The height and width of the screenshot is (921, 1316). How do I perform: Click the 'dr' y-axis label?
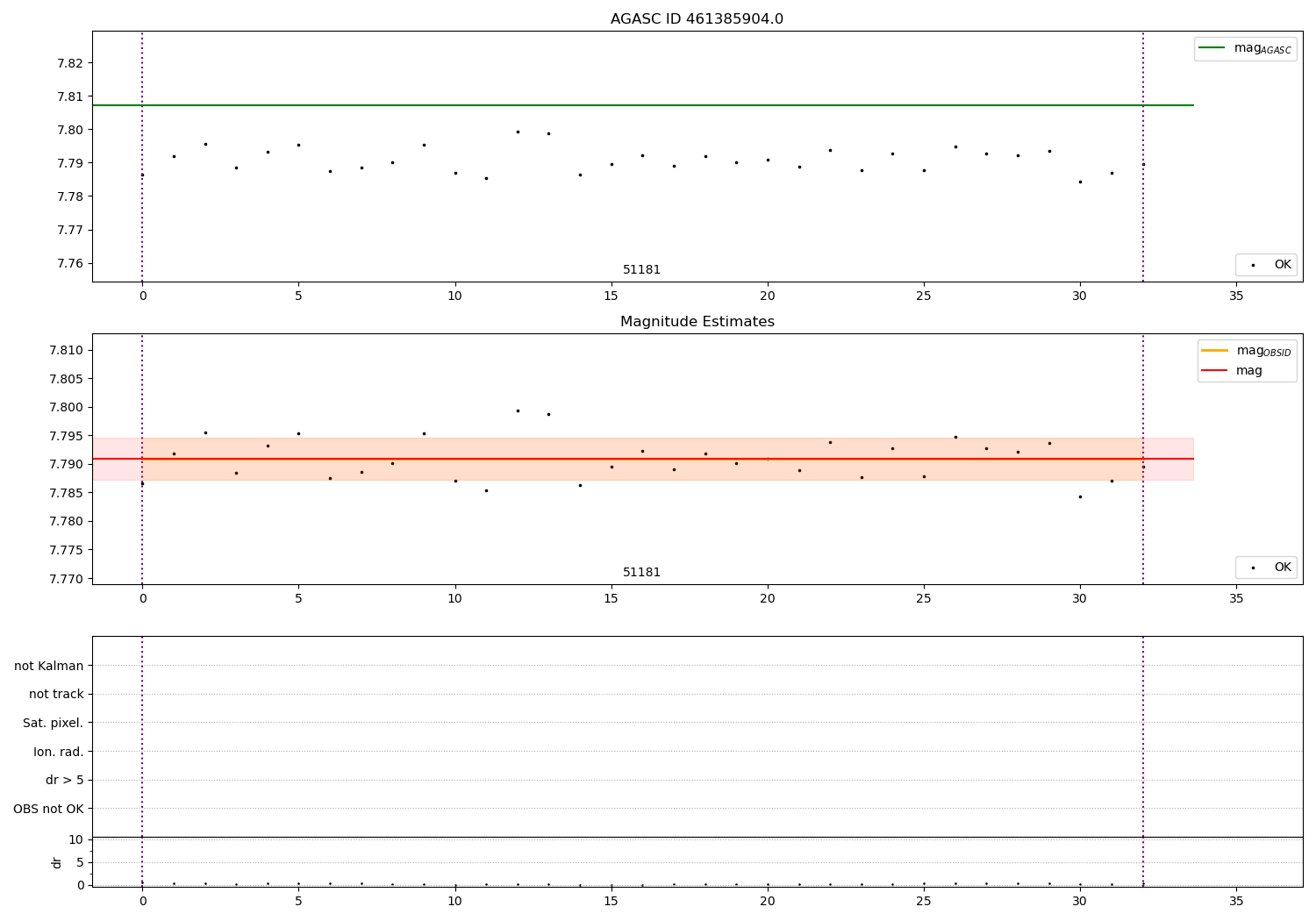[x=57, y=862]
